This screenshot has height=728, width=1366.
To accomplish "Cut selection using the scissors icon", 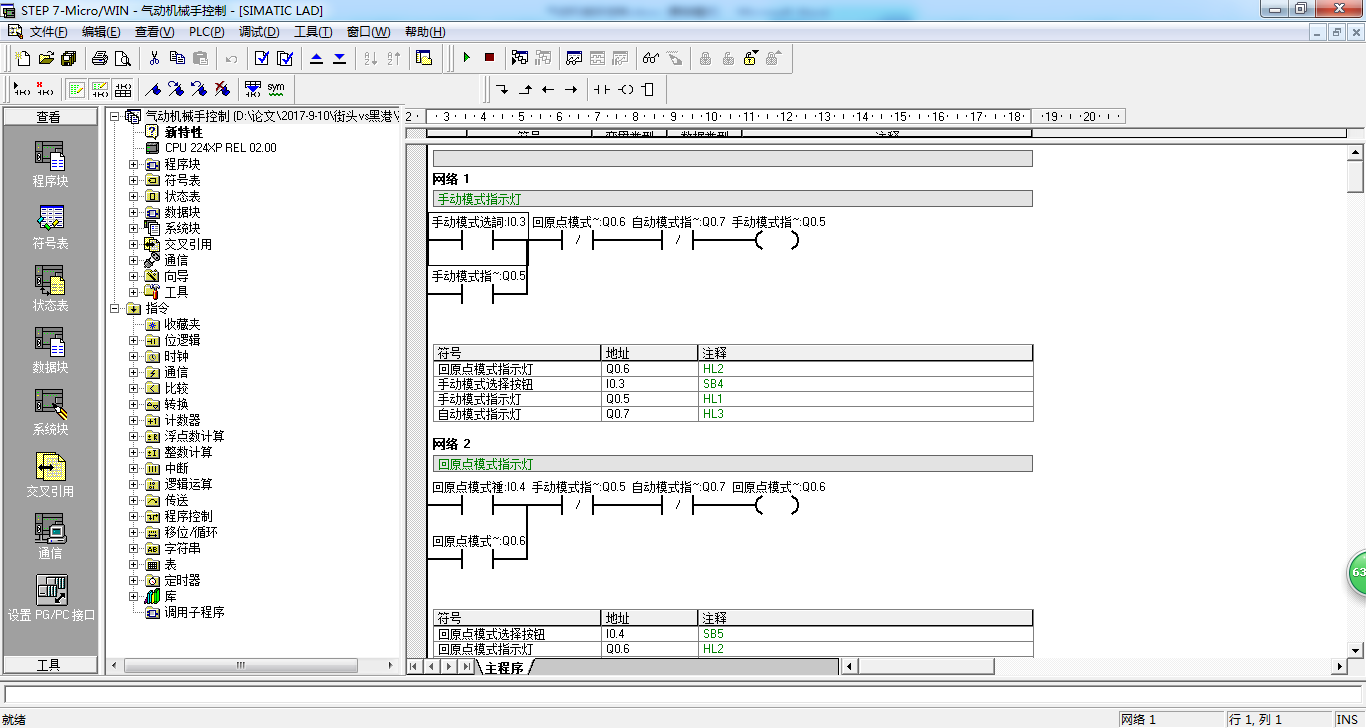I will point(155,58).
